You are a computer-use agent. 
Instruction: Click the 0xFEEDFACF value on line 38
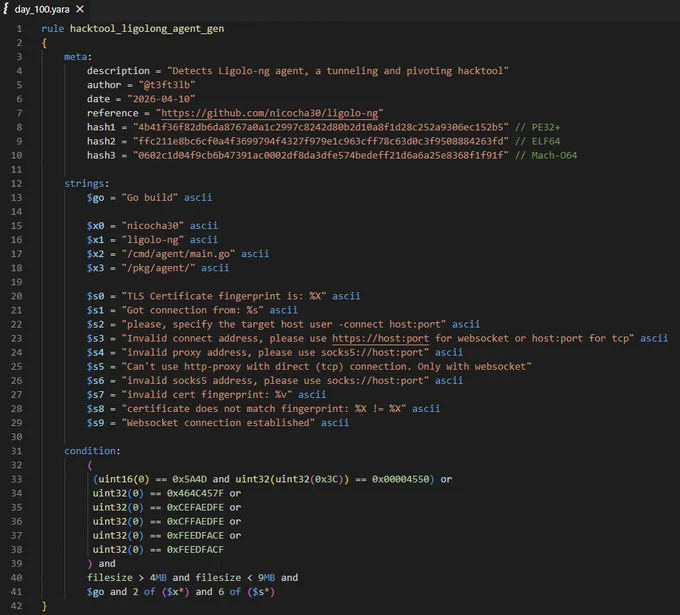pyautogui.click(x=195, y=550)
